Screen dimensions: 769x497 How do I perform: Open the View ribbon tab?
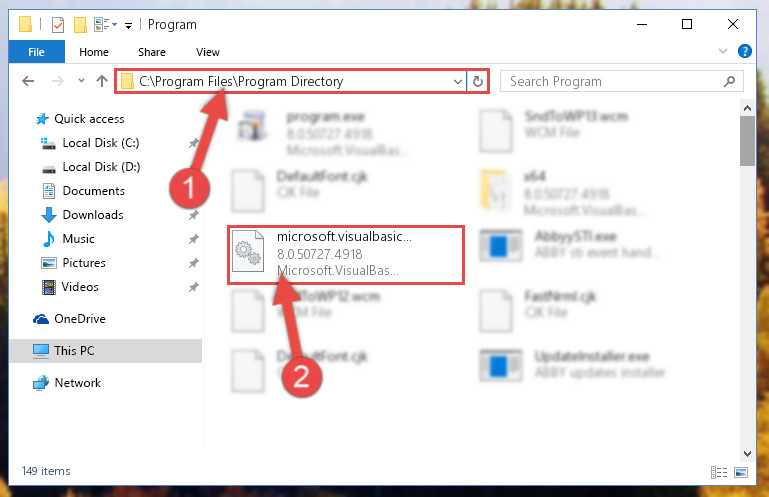point(207,52)
